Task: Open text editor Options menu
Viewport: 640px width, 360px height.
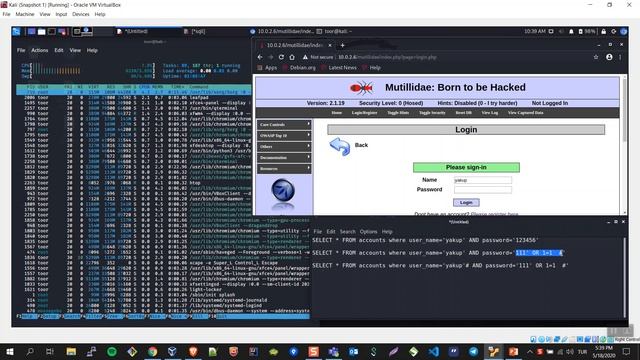Action: coord(368,231)
